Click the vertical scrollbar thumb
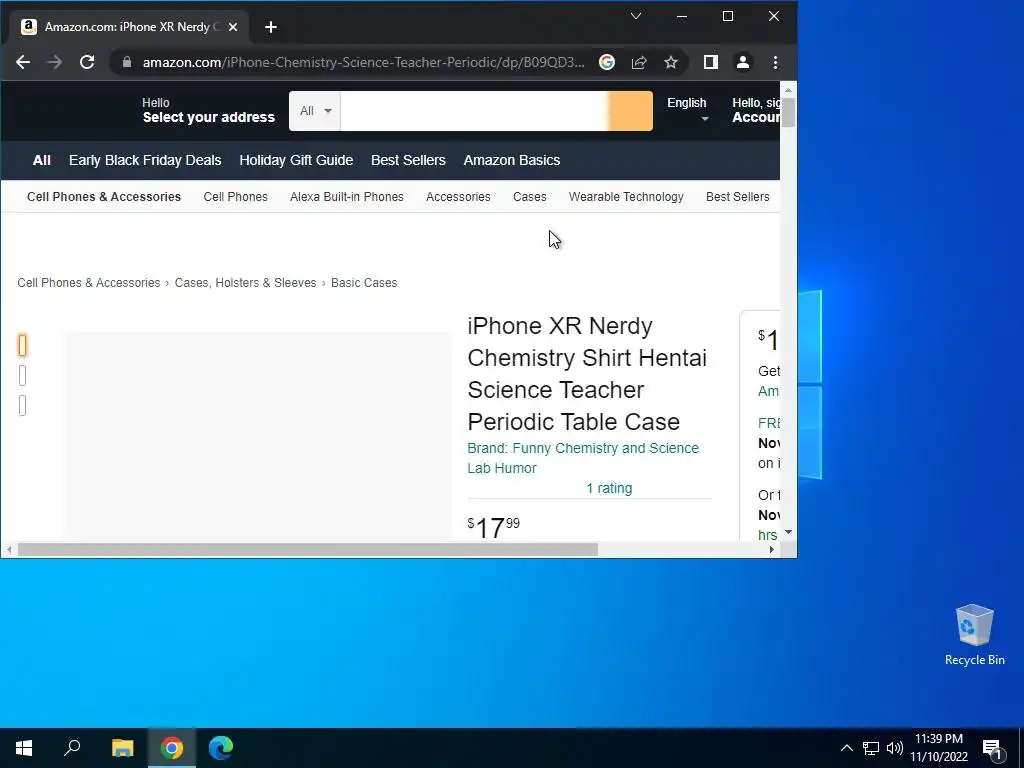The height and width of the screenshot is (768, 1024). (x=788, y=112)
